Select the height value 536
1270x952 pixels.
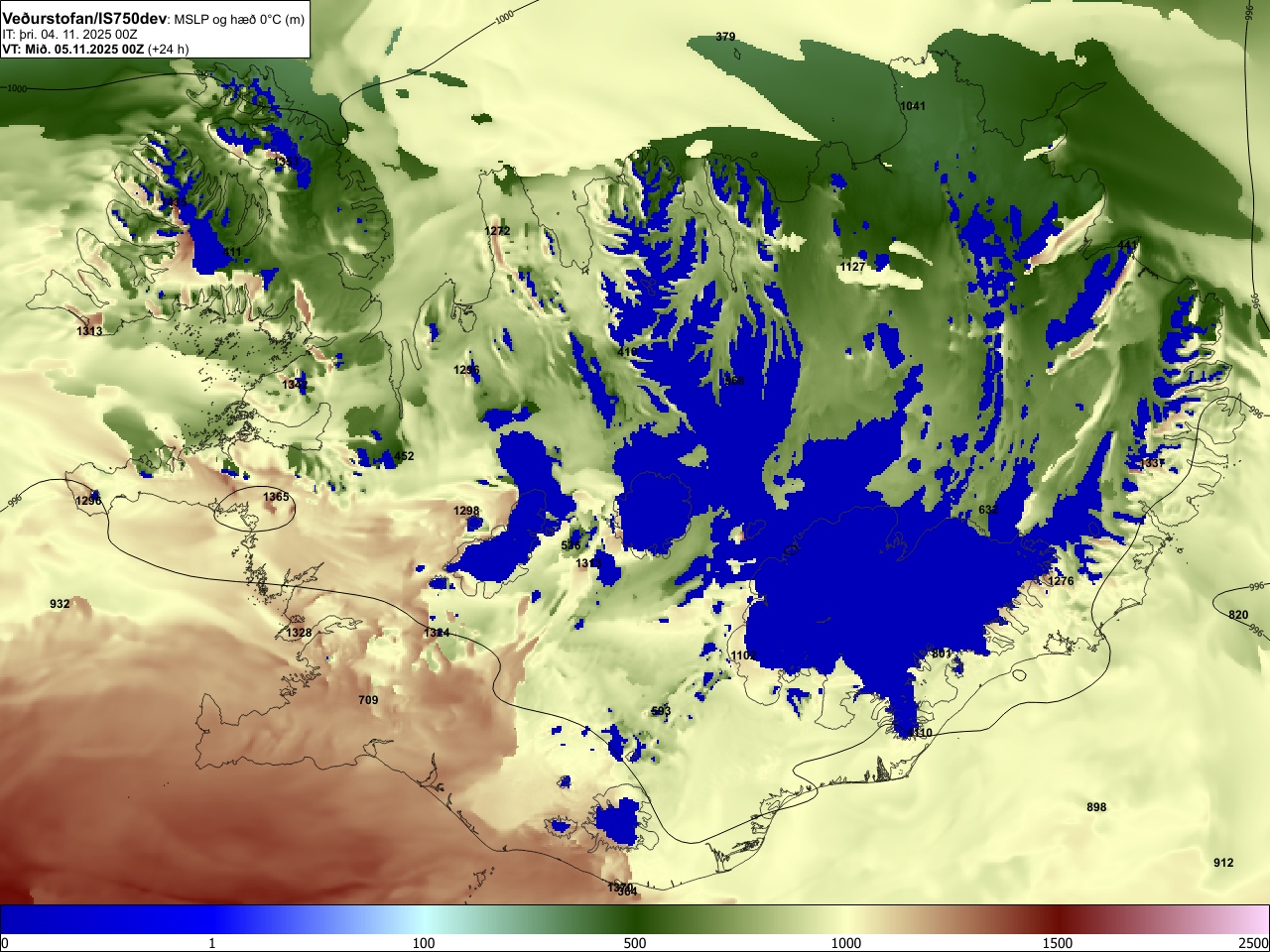[x=571, y=545]
